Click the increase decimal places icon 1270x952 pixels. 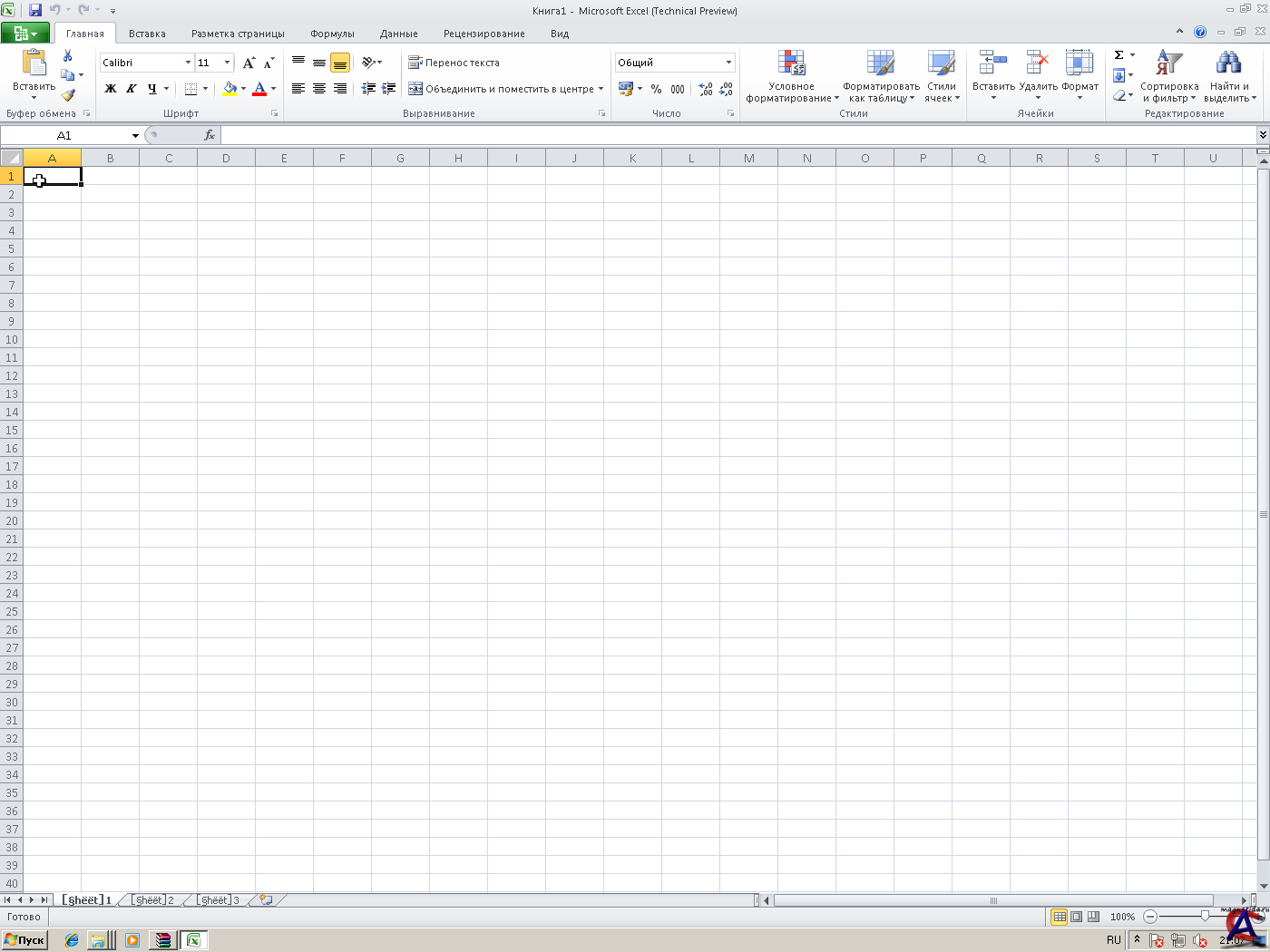coord(706,89)
